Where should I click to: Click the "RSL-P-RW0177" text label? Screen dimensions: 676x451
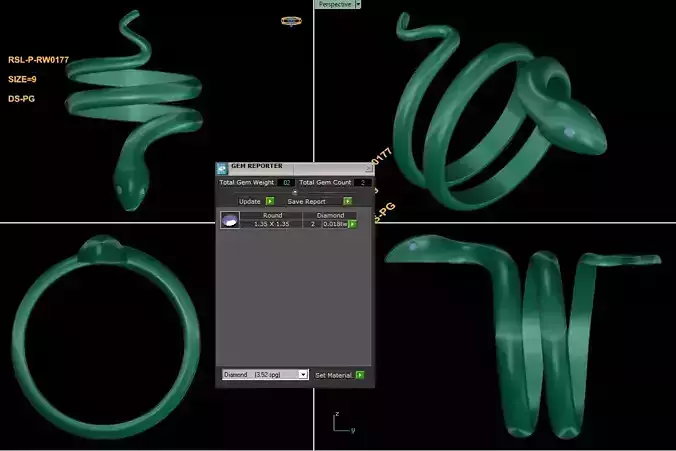point(38,60)
